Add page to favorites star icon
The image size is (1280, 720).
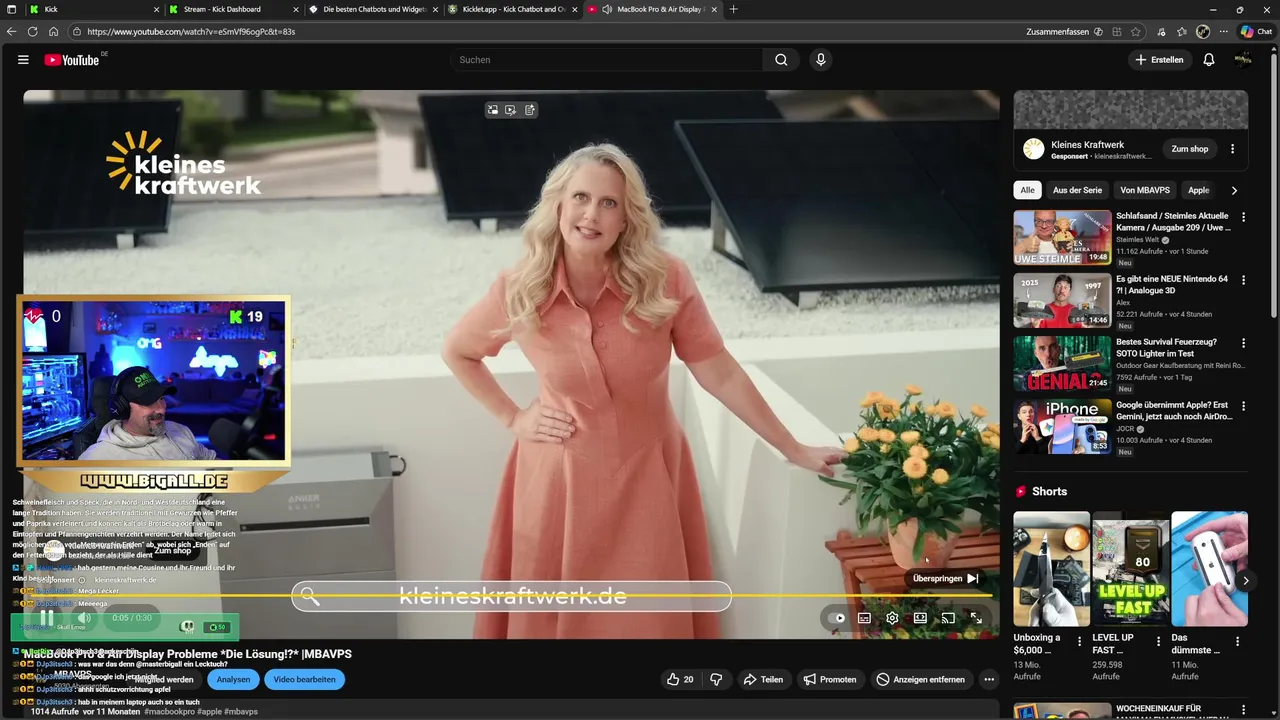(1135, 31)
